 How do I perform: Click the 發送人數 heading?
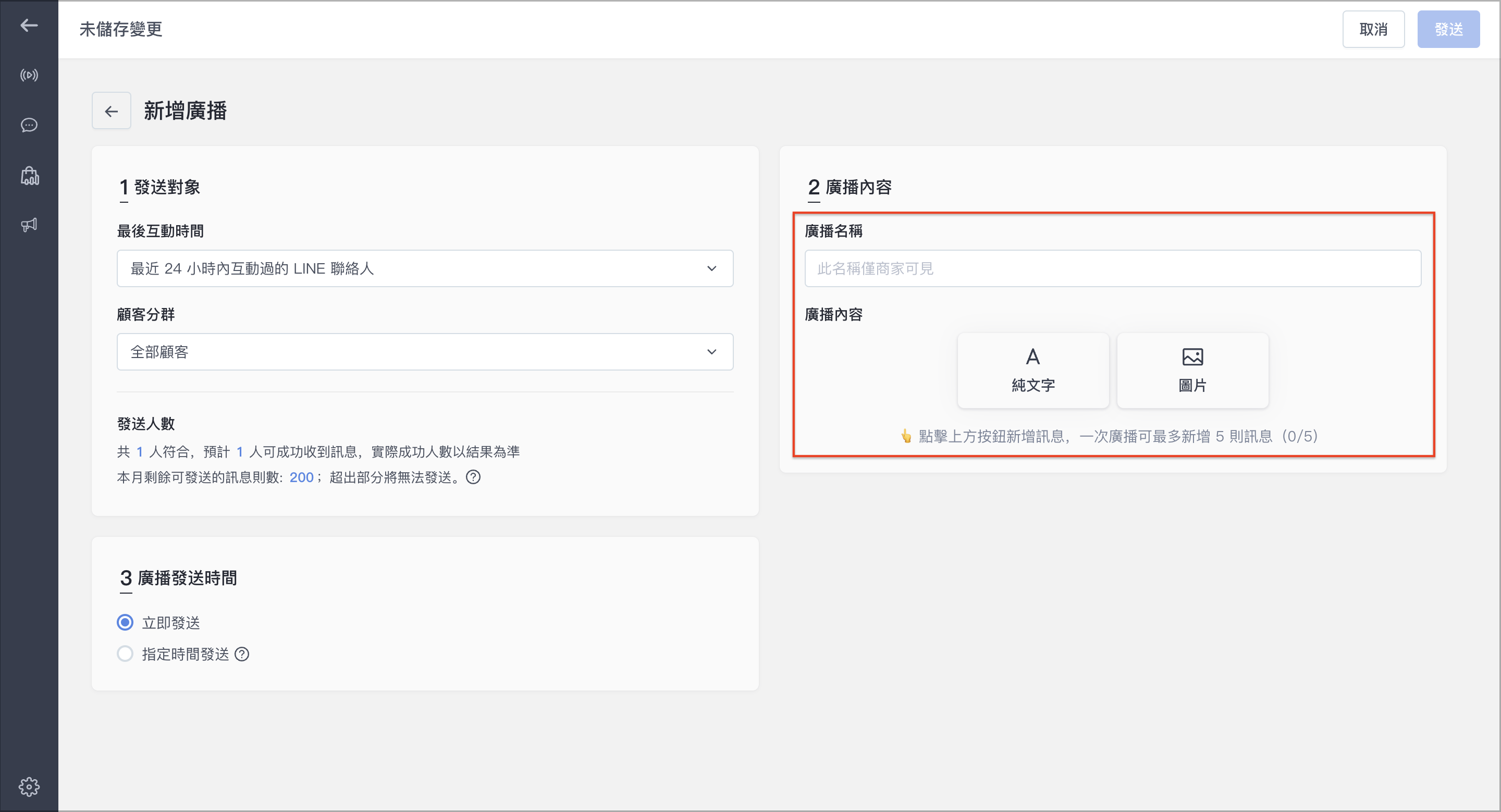coord(146,424)
